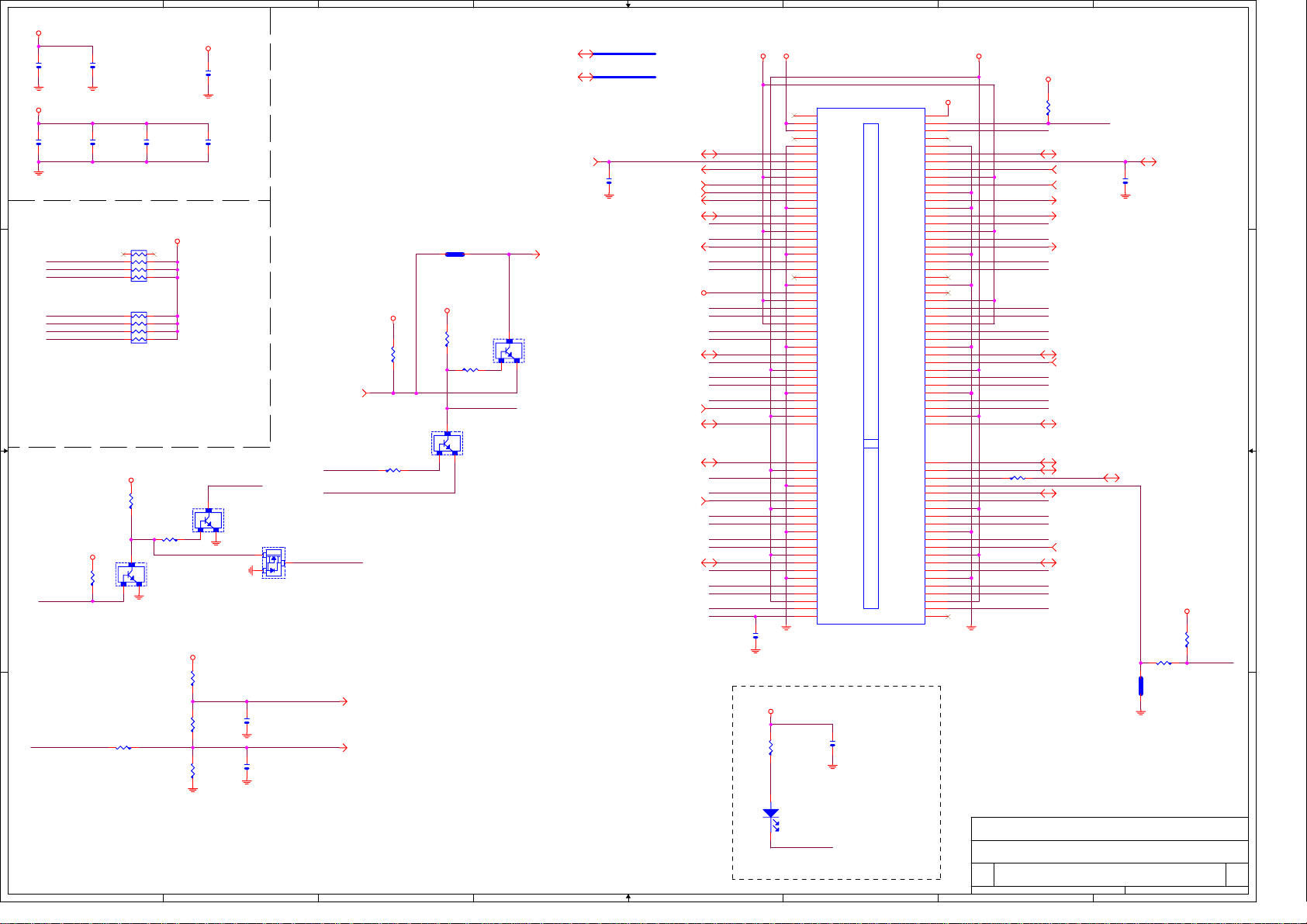Select the thick blue vertical component above ground at lower right

pos(1140,686)
